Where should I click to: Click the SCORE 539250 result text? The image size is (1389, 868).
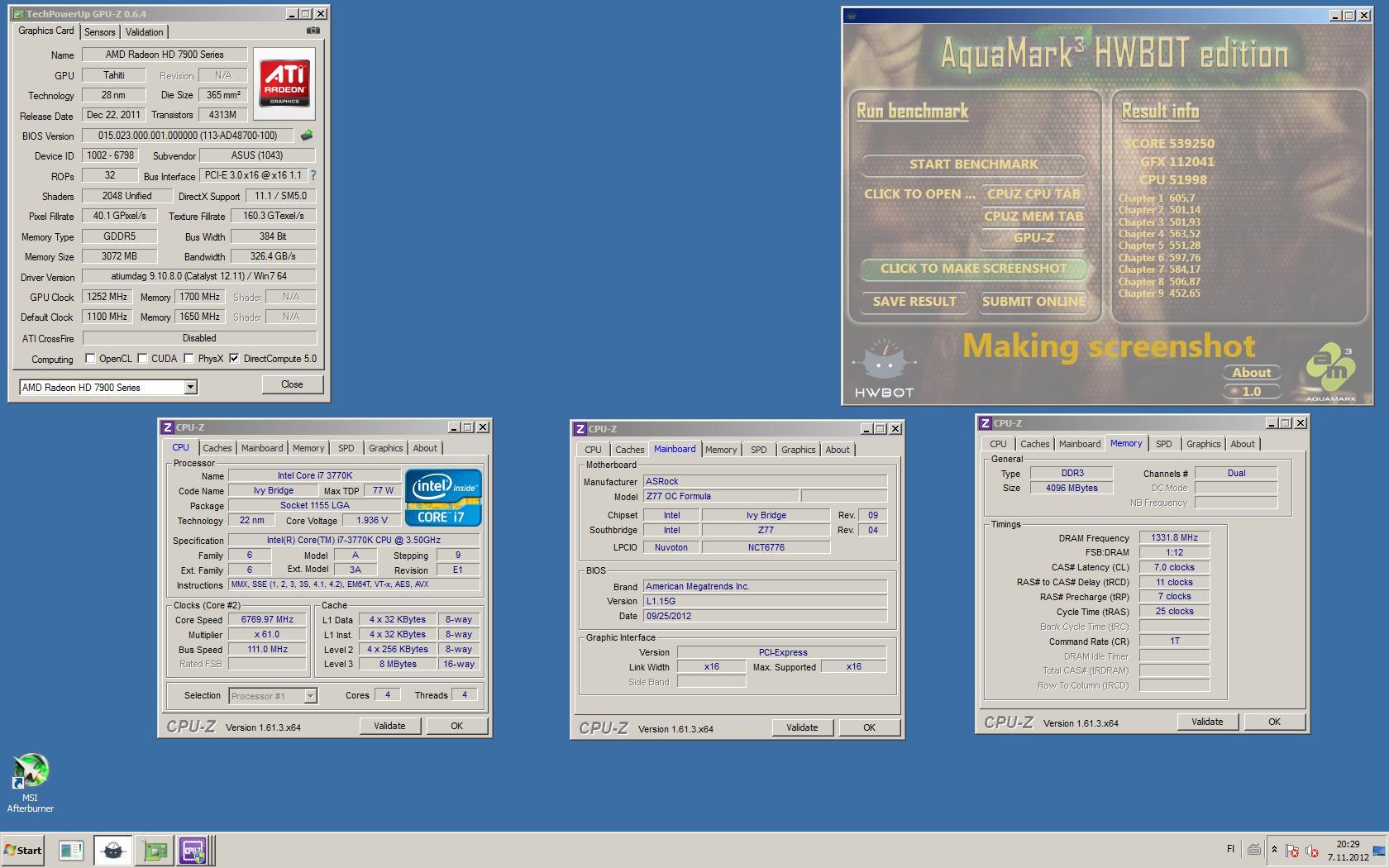1168,143
